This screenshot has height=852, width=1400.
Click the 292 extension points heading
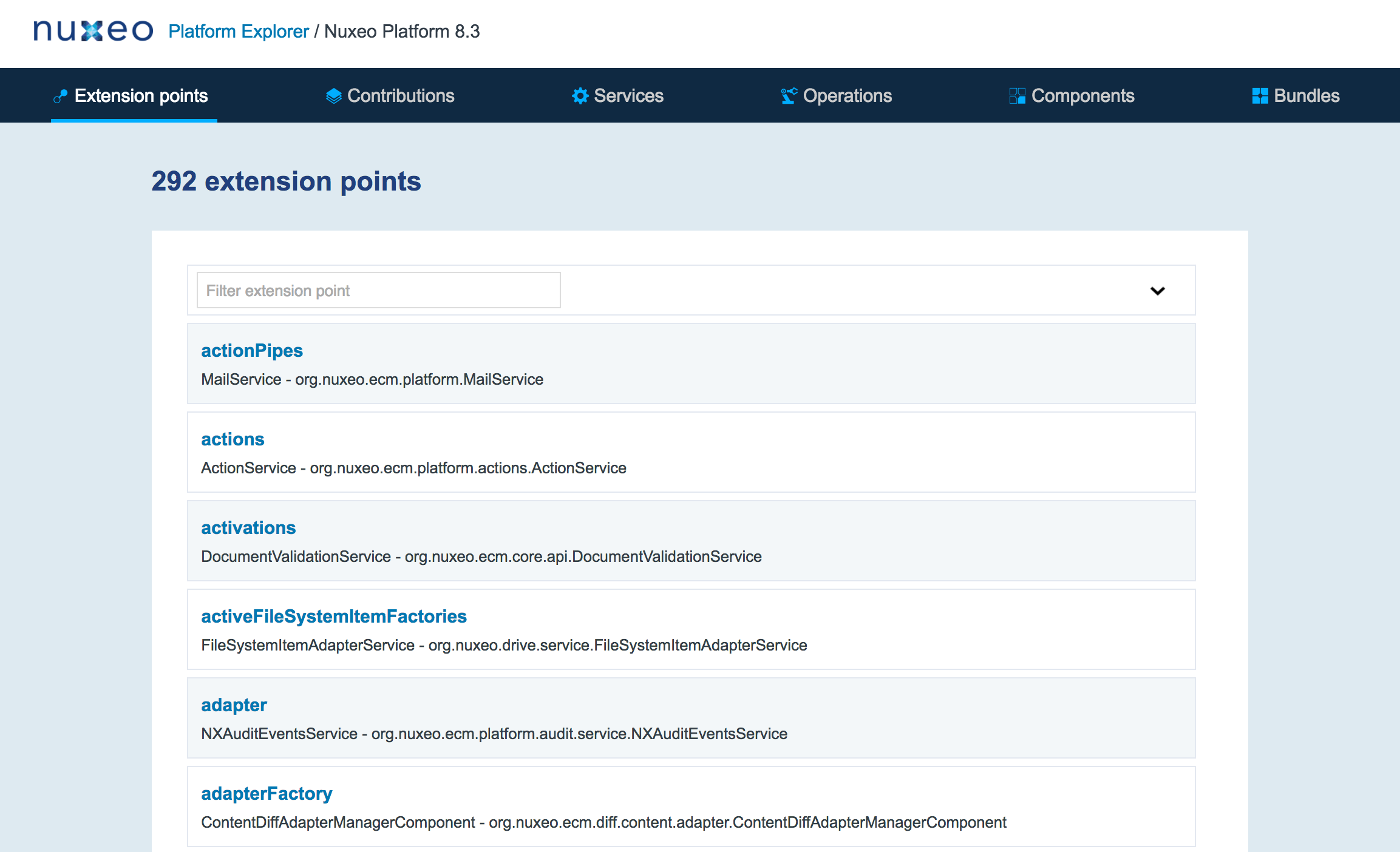click(x=286, y=181)
